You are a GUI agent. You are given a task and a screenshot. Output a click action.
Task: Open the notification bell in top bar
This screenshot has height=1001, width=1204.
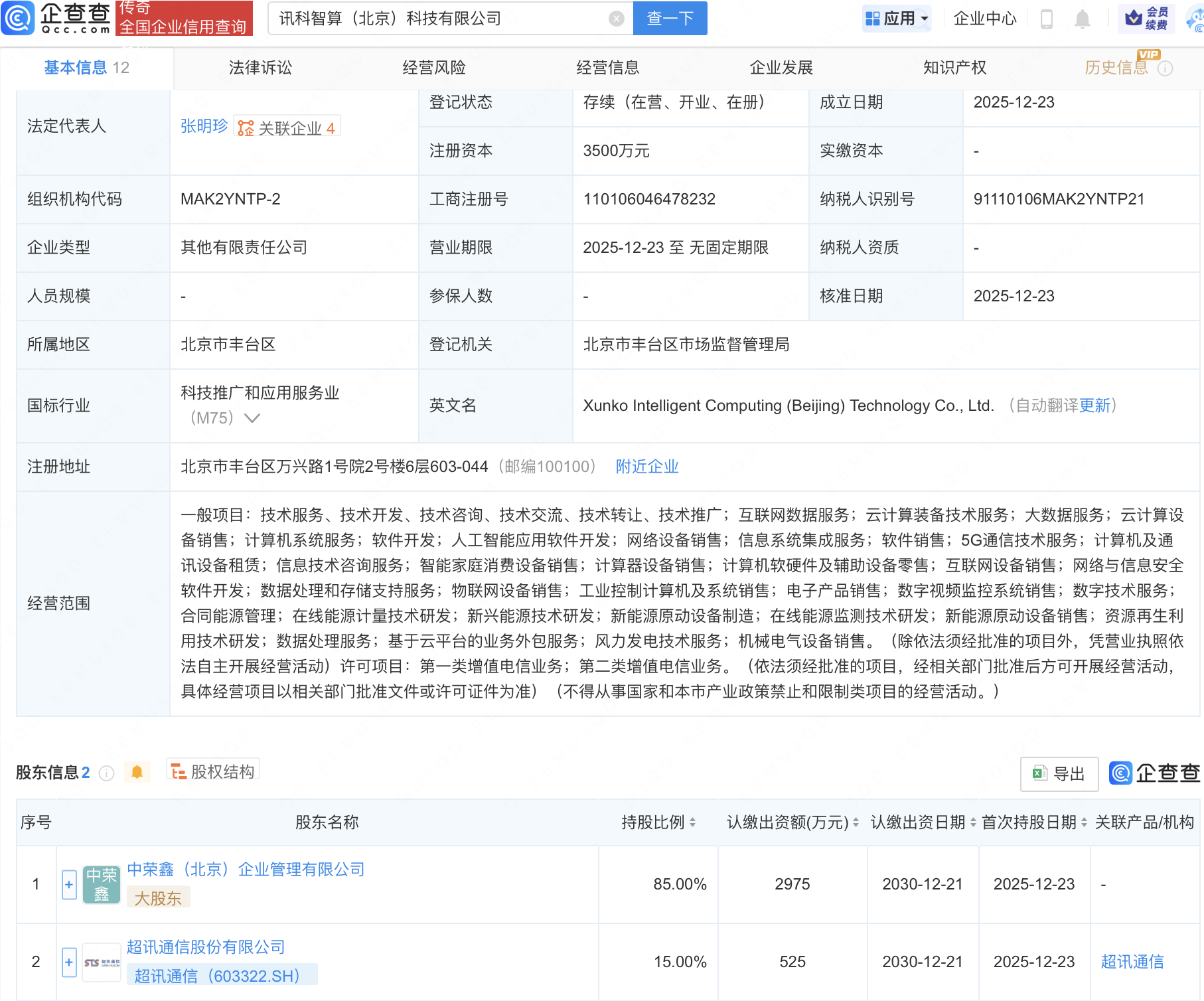(x=1082, y=18)
